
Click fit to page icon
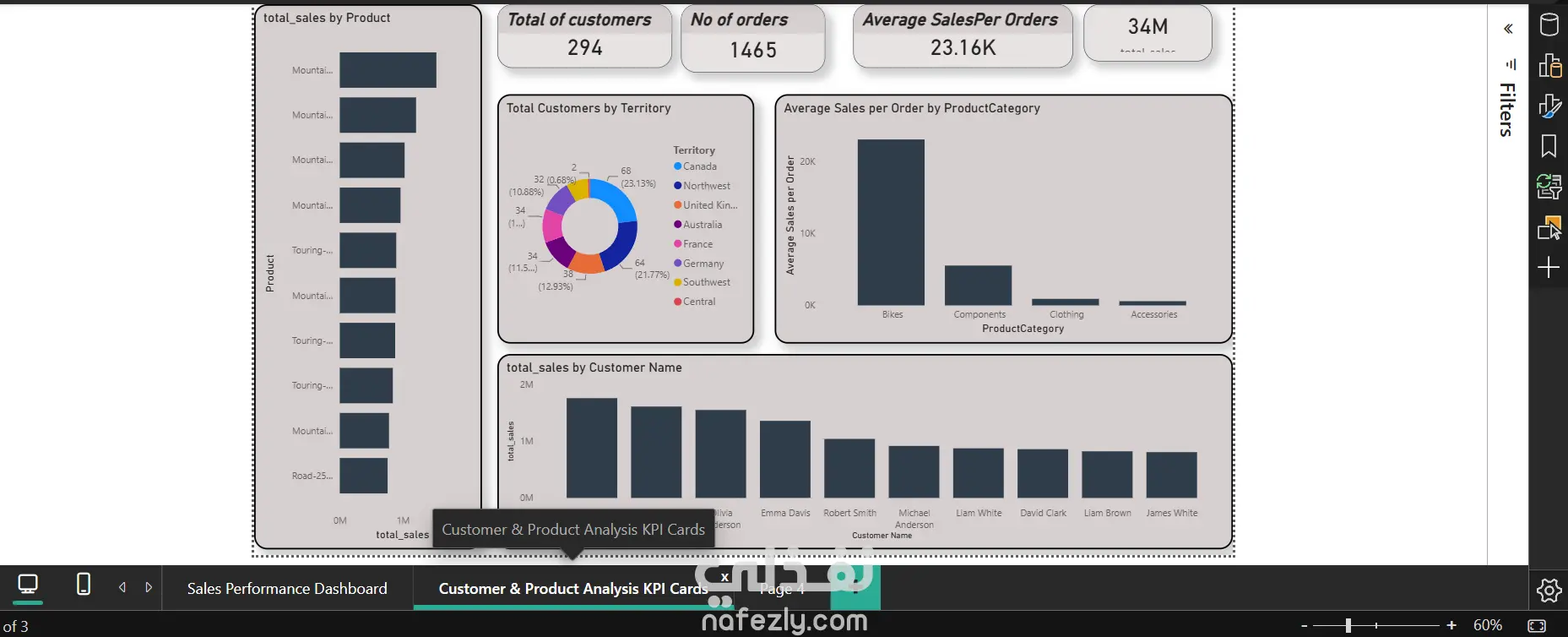[x=1537, y=626]
